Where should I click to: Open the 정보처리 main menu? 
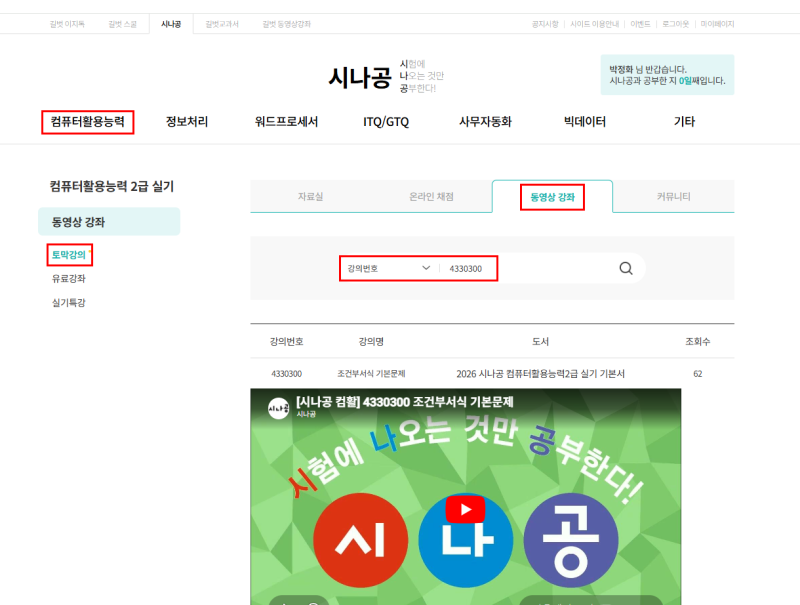(187, 122)
